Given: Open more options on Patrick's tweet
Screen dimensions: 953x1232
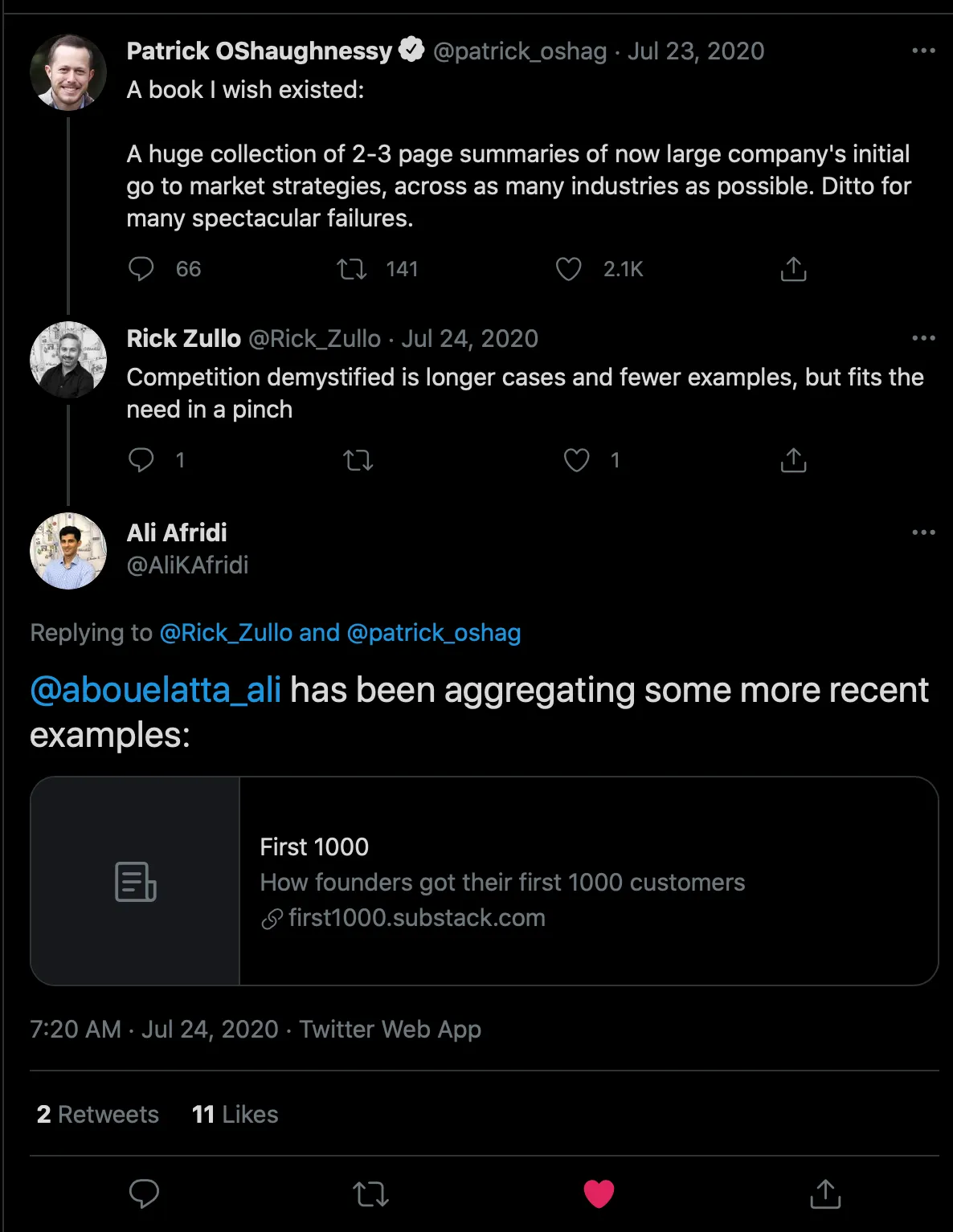Looking at the screenshot, I should click(x=923, y=51).
